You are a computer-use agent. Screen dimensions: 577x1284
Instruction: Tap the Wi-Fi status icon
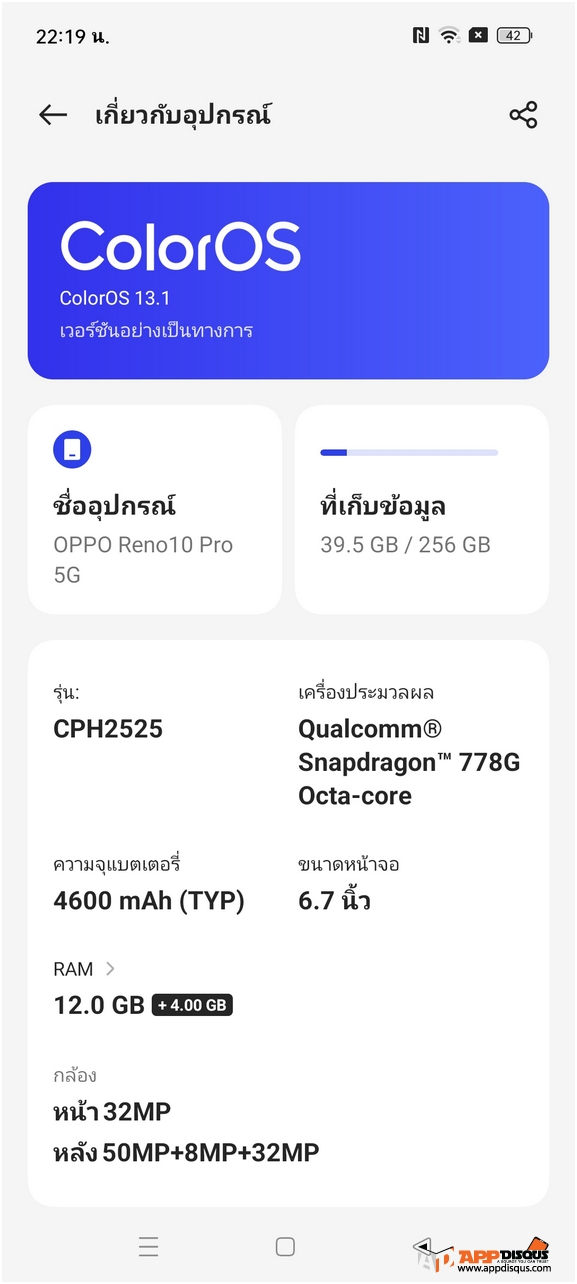[450, 36]
